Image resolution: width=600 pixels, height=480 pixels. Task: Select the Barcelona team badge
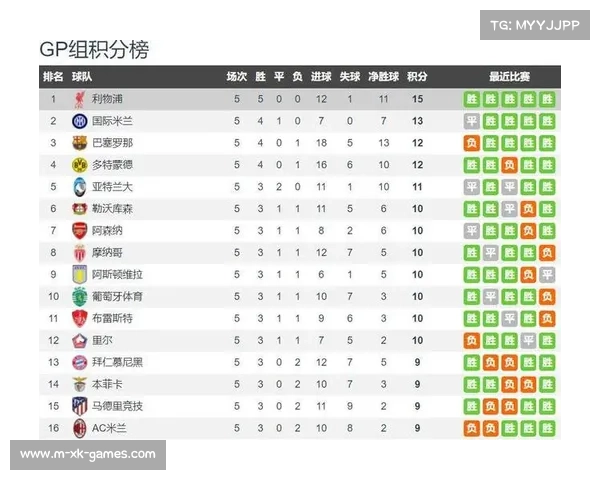click(80, 143)
